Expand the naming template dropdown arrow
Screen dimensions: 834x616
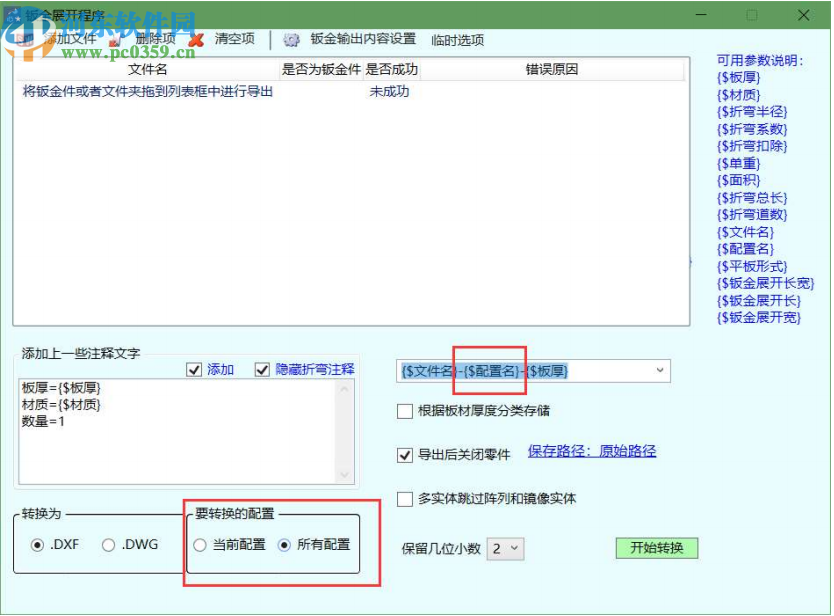pyautogui.click(x=660, y=370)
